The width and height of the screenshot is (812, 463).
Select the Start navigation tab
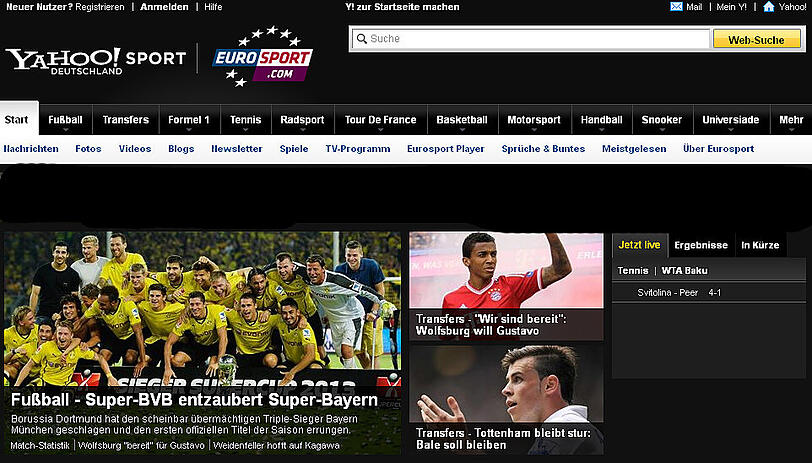[x=17, y=120]
